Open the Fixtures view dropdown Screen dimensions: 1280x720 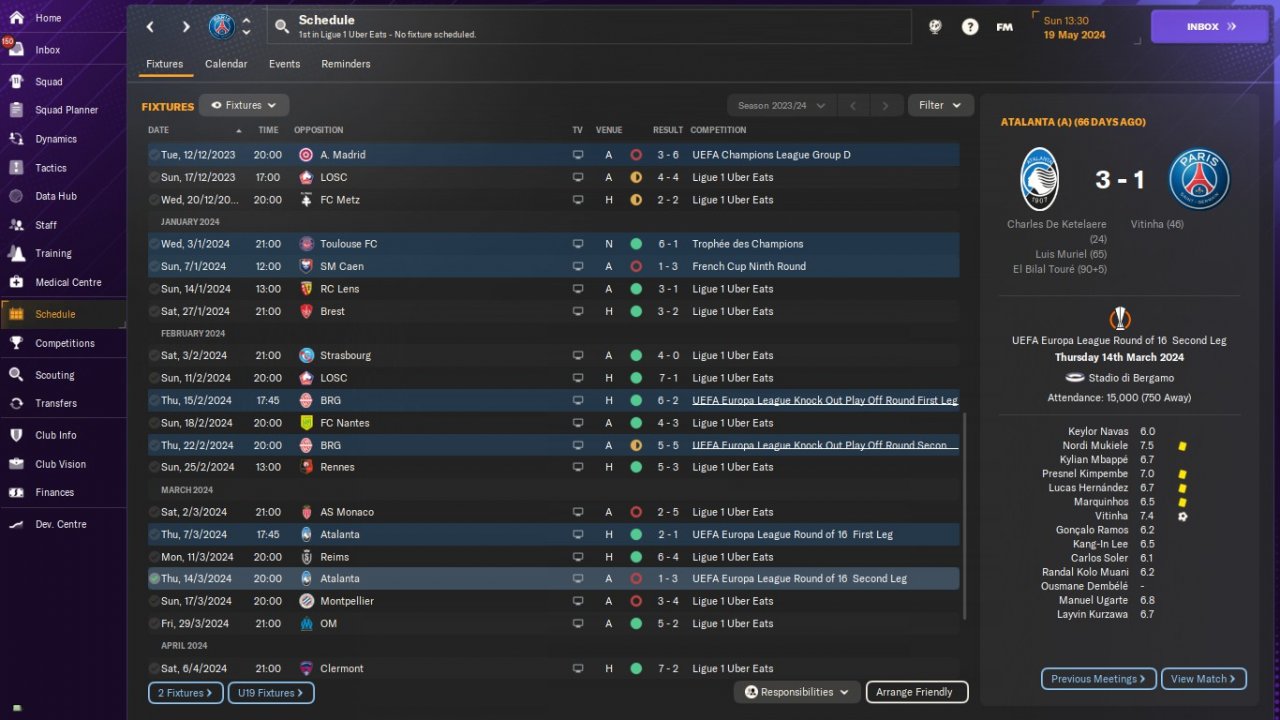pyautogui.click(x=244, y=105)
